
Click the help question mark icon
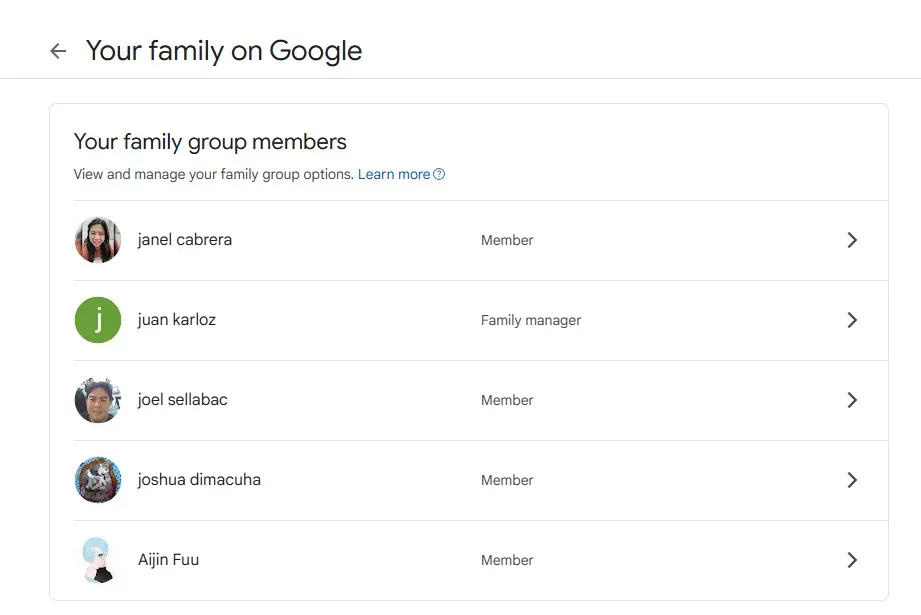[x=439, y=174]
